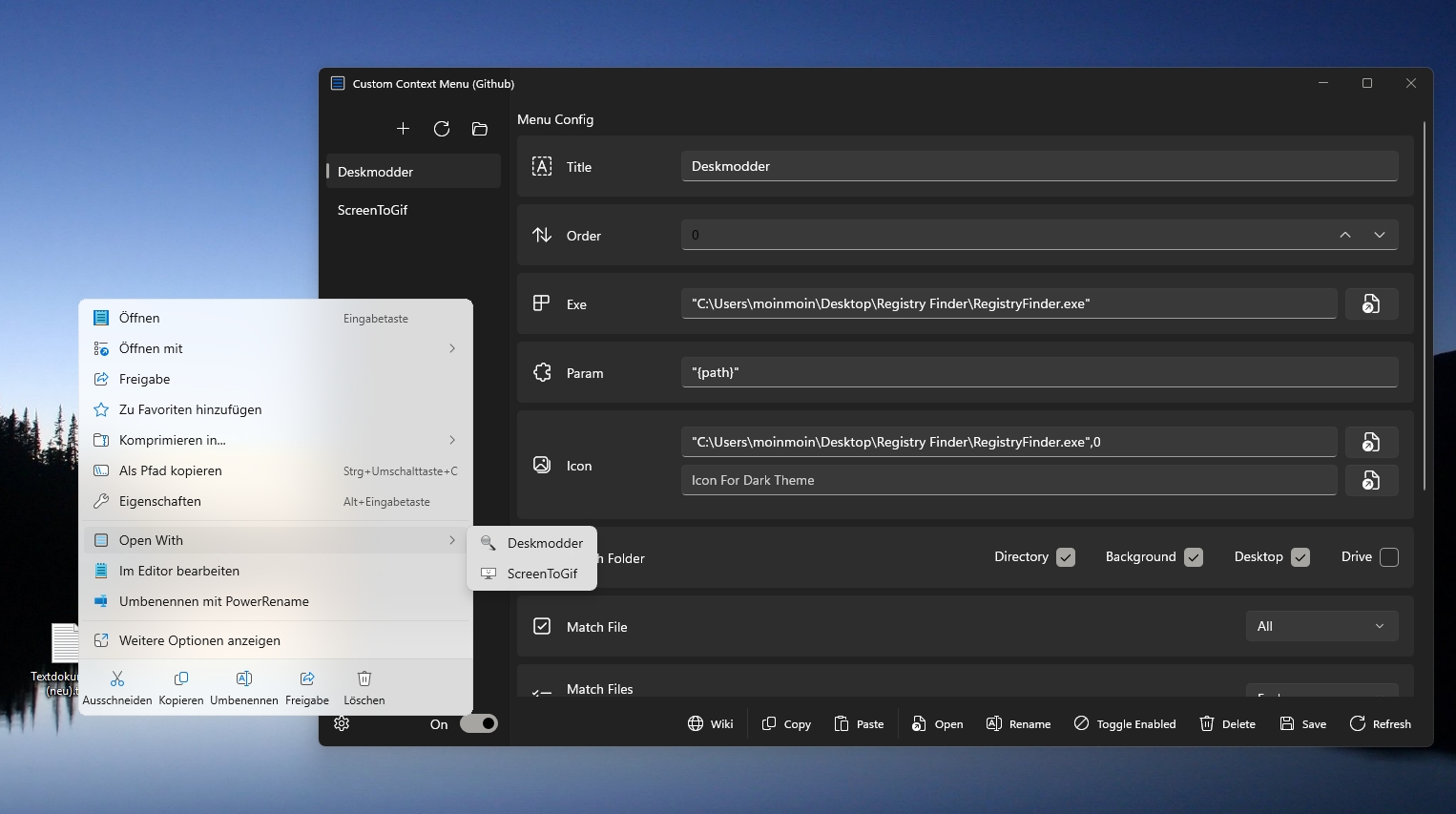The height and width of the screenshot is (814, 1456).
Task: Click the vertical scrollbar of Menu Config
Action: click(1425, 305)
